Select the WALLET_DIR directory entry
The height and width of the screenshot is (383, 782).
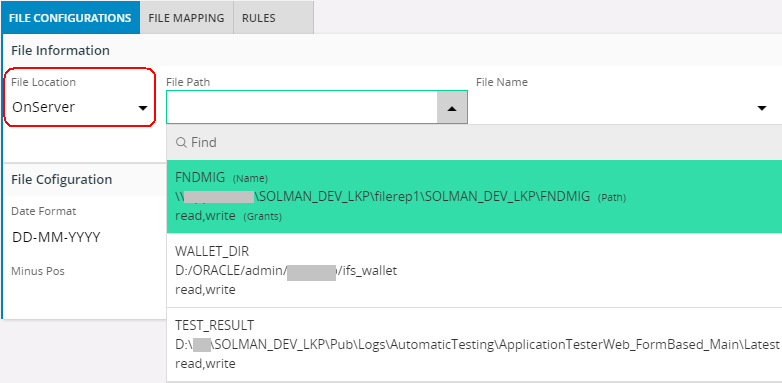pos(474,270)
